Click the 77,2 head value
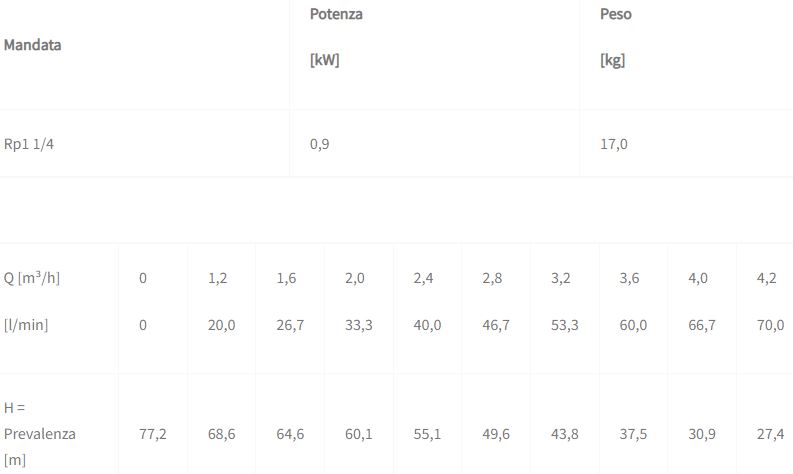This screenshot has height=474, width=793. click(x=152, y=434)
